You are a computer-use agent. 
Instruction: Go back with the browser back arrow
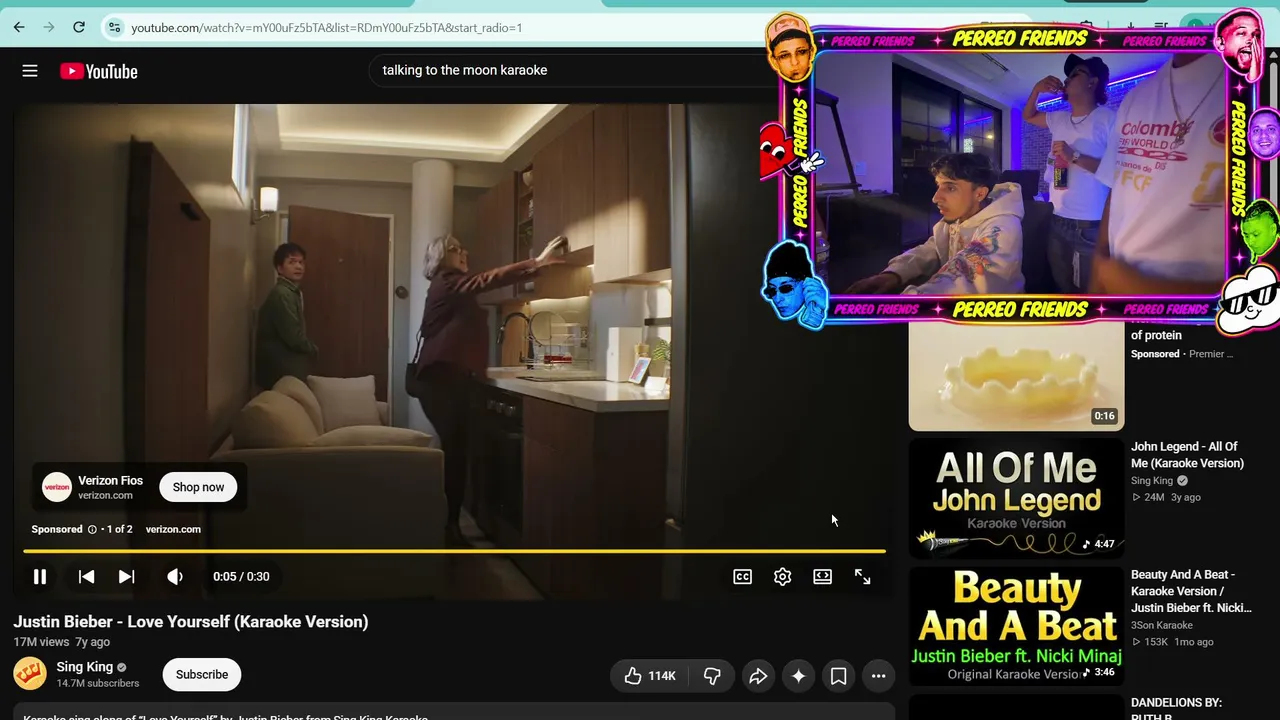pos(19,28)
